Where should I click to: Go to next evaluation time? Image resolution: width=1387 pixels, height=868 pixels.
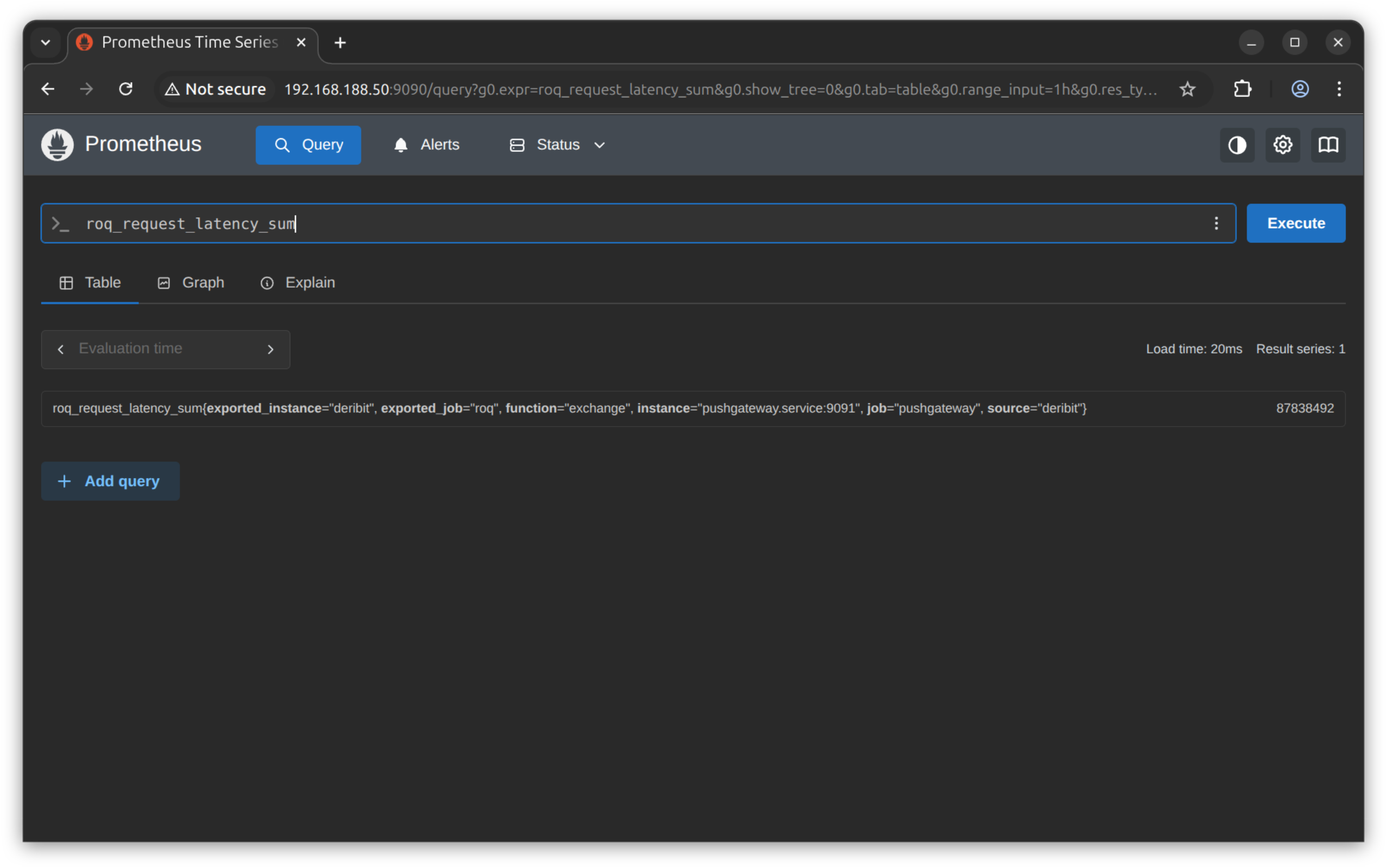(x=270, y=349)
